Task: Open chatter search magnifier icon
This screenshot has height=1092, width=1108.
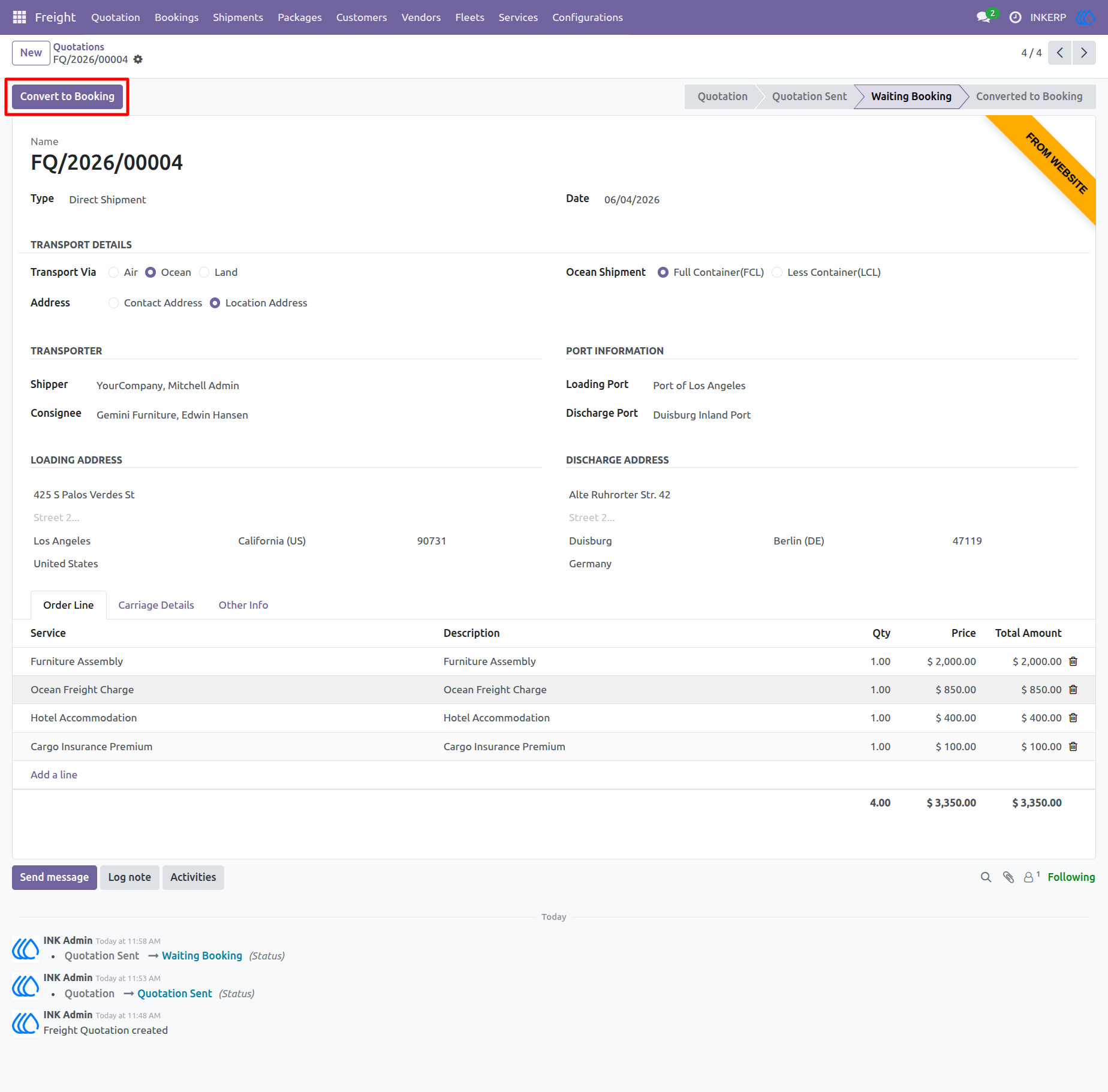Action: (986, 877)
